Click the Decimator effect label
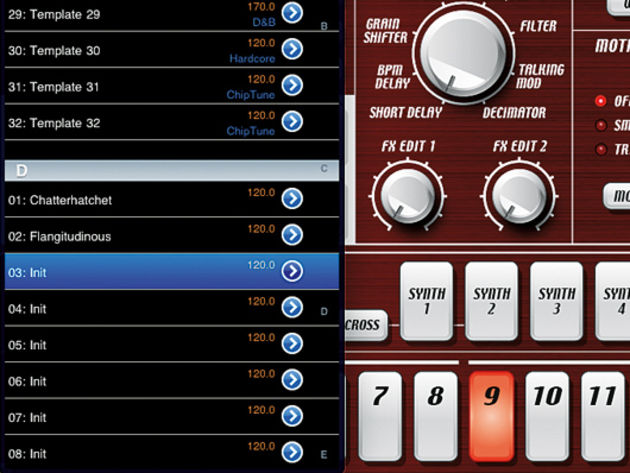 point(514,113)
